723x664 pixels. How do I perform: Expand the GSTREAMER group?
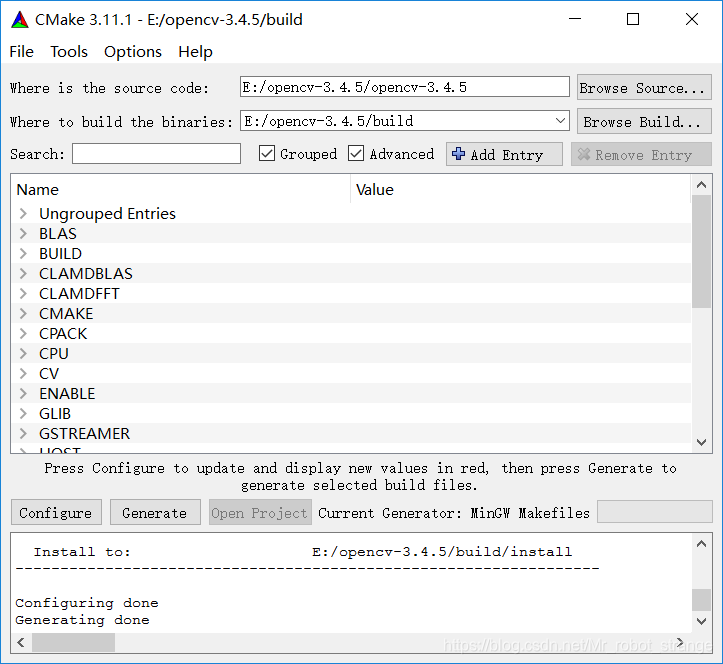pyautogui.click(x=23, y=433)
